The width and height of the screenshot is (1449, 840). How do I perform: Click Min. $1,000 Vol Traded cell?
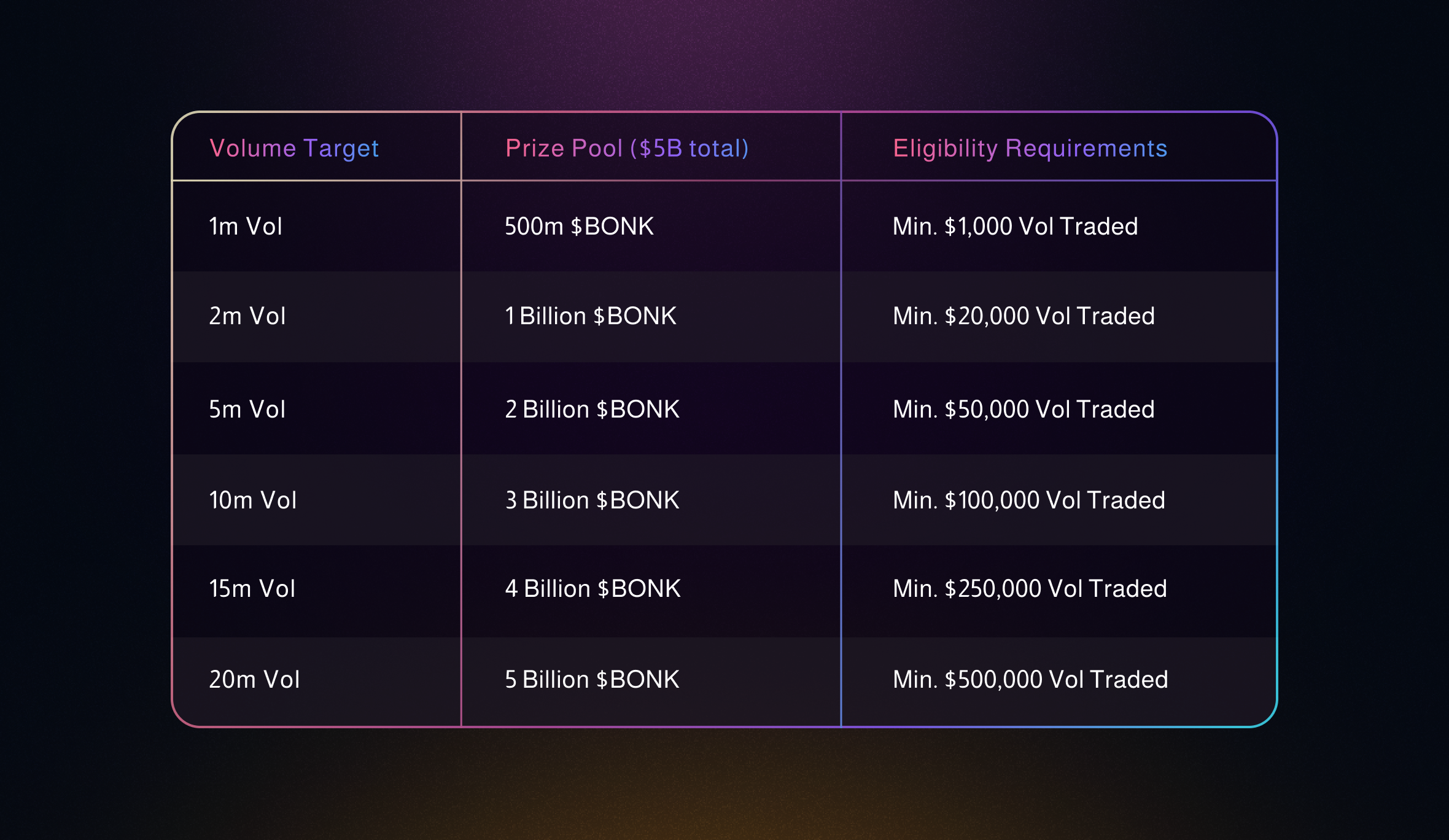pyautogui.click(x=1015, y=227)
